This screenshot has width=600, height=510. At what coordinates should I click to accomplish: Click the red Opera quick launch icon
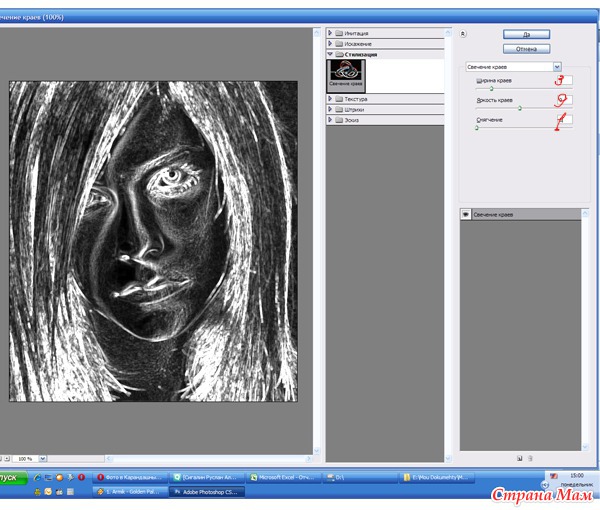(x=82, y=477)
